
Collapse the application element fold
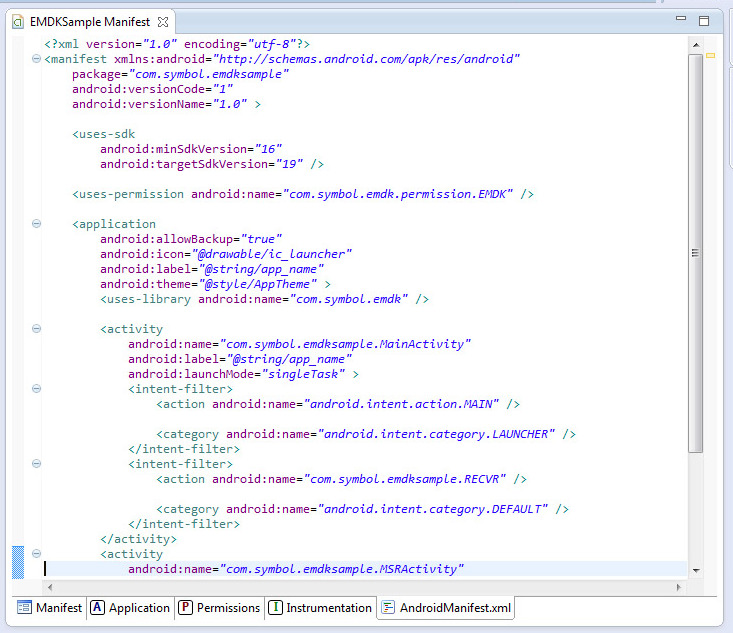coord(36,224)
